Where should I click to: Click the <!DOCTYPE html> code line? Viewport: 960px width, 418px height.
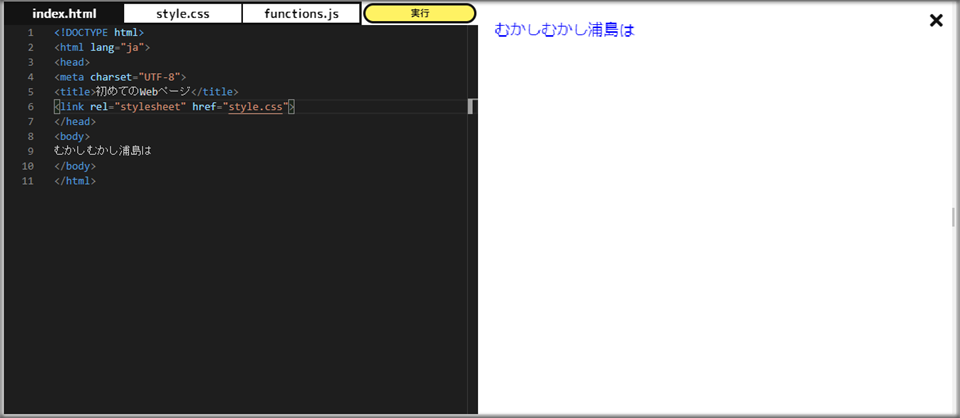[x=99, y=32]
